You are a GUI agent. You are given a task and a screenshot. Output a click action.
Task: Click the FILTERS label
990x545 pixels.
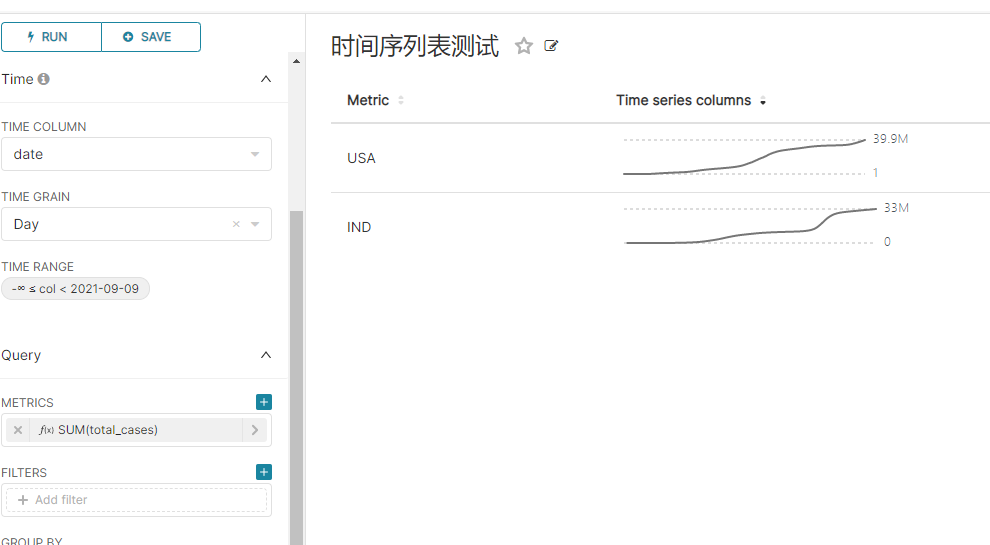pos(24,473)
